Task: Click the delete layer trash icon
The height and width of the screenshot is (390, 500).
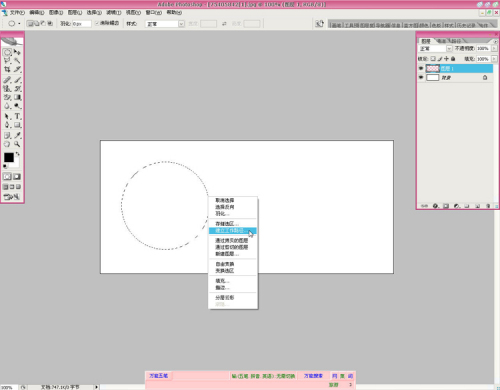Action: coord(488,206)
